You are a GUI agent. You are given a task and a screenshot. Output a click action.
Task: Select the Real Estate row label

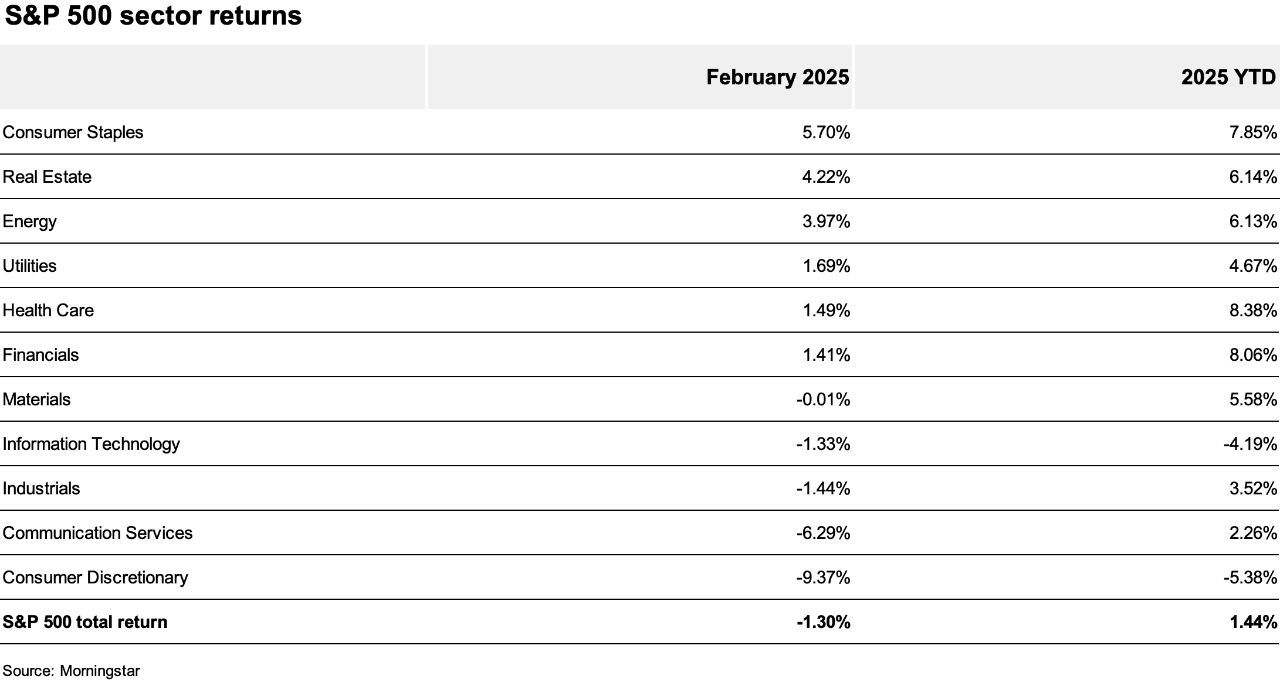coord(47,177)
